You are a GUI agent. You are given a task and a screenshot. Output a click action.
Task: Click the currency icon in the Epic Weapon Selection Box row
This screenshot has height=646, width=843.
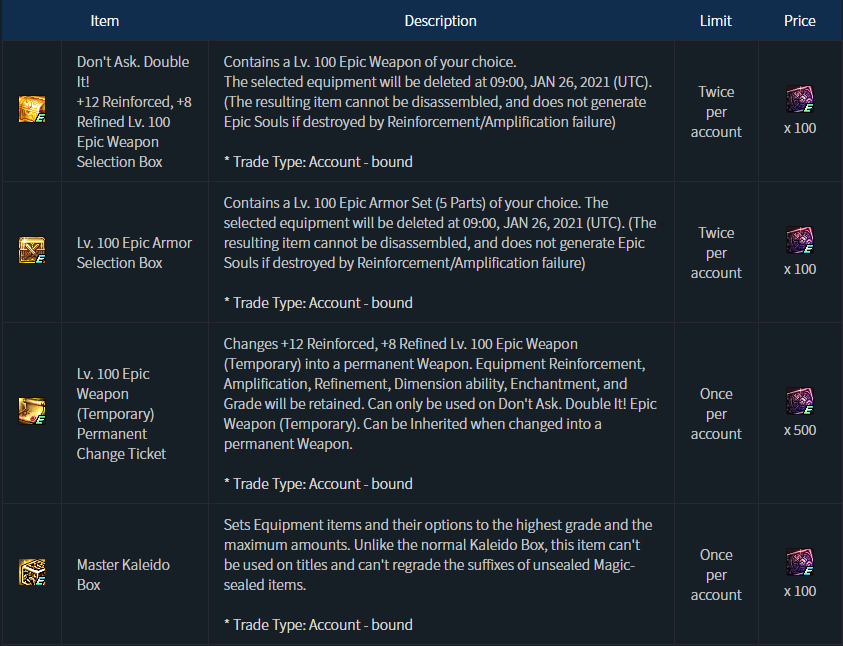pyautogui.click(x=799, y=101)
